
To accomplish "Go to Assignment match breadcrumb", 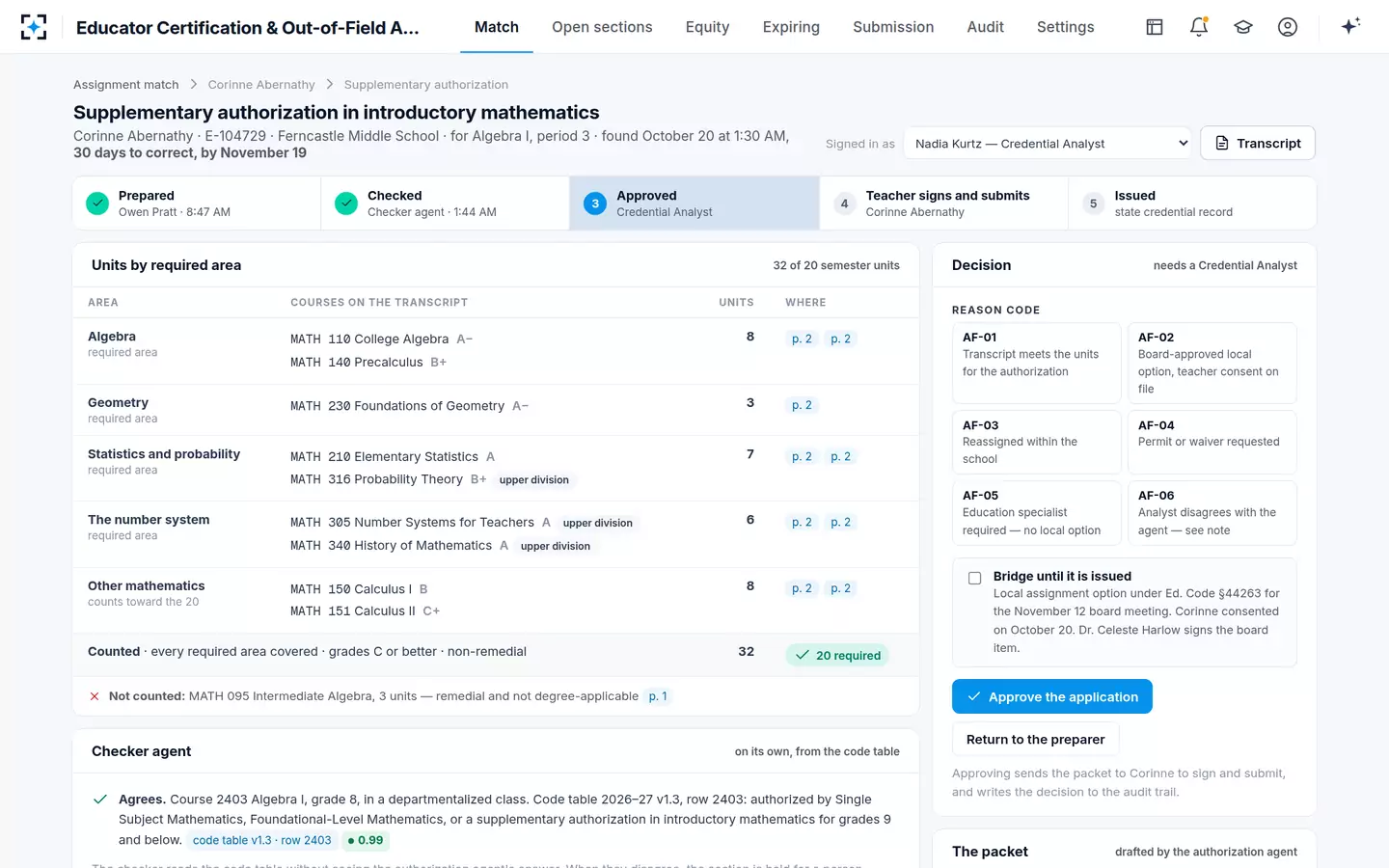I will tap(126, 85).
